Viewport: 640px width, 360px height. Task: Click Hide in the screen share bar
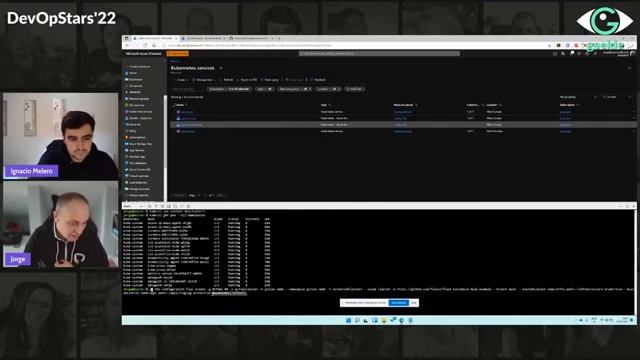pos(413,303)
